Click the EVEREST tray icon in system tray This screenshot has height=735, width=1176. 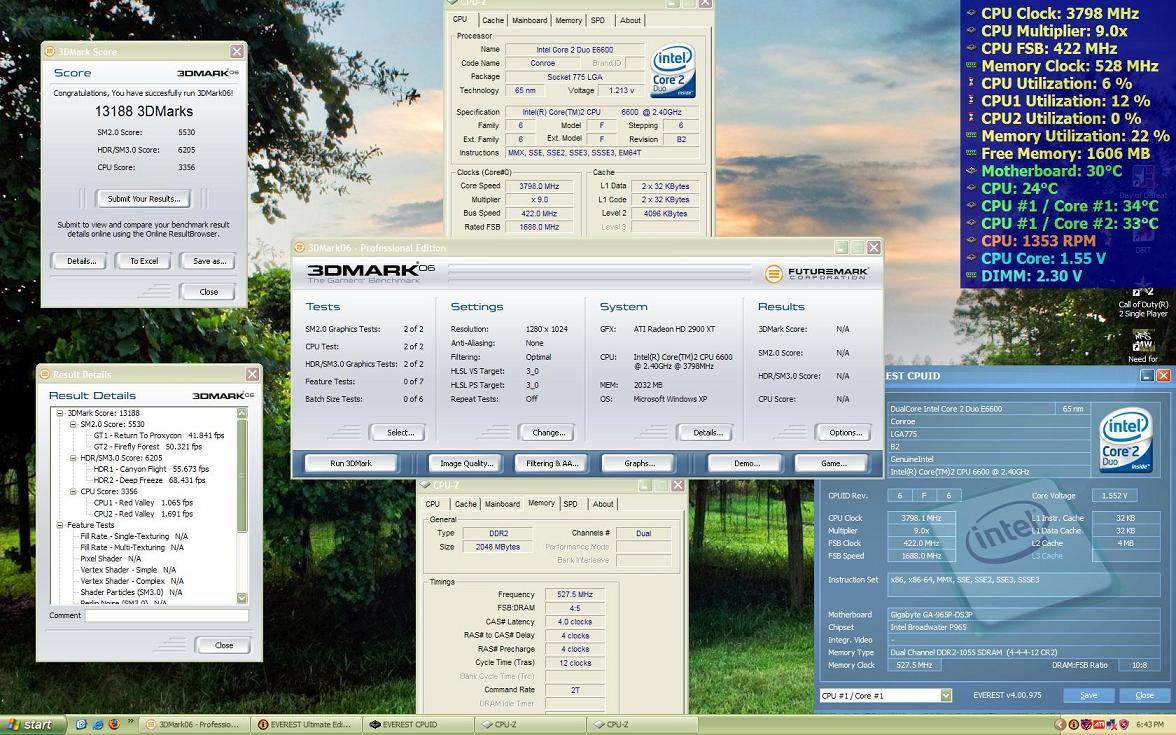click(1073, 724)
